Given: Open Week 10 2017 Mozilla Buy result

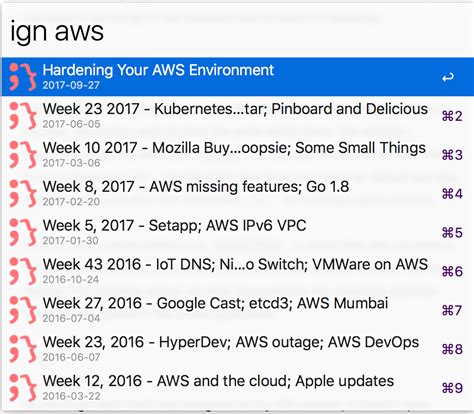Looking at the screenshot, I should 237,155.
